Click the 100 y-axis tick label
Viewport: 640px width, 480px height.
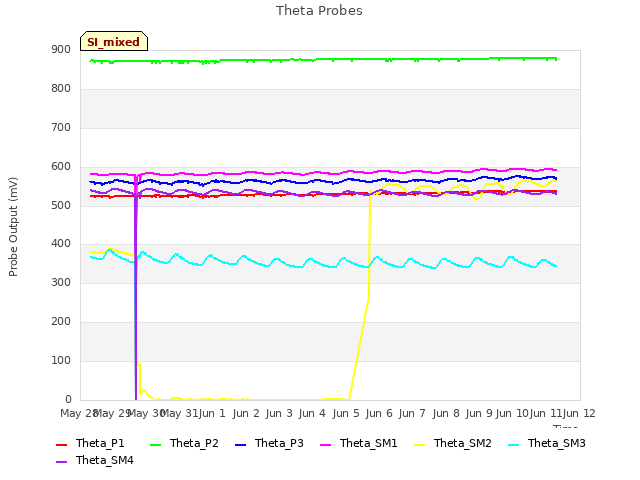(x=61, y=361)
